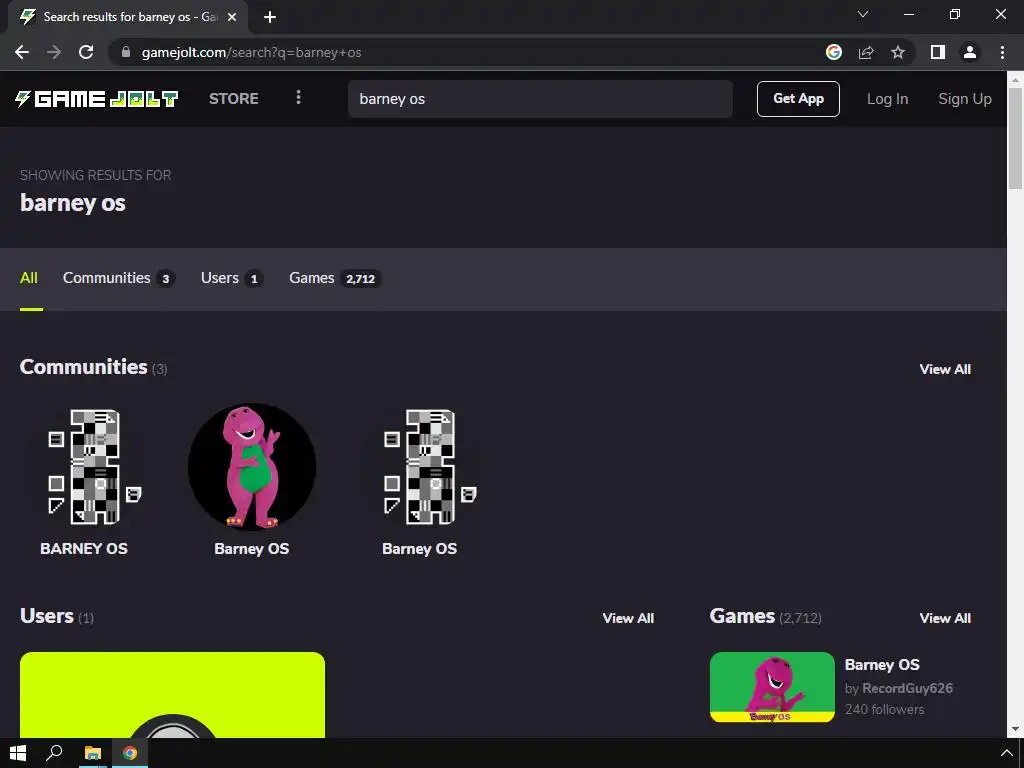
Task: View All games
Action: pos(945,618)
